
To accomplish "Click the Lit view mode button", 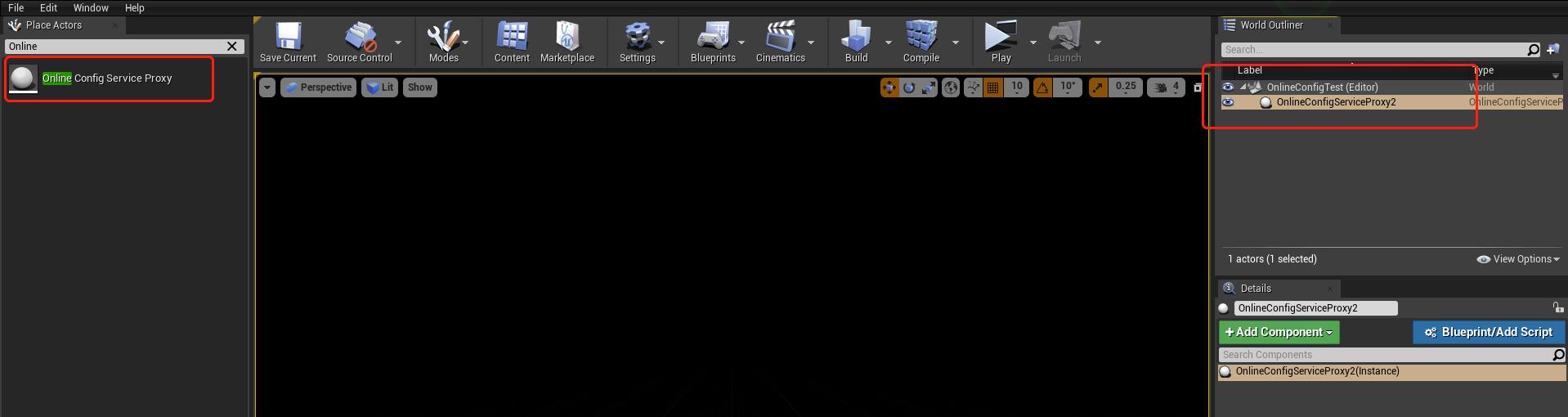I will tap(379, 87).
